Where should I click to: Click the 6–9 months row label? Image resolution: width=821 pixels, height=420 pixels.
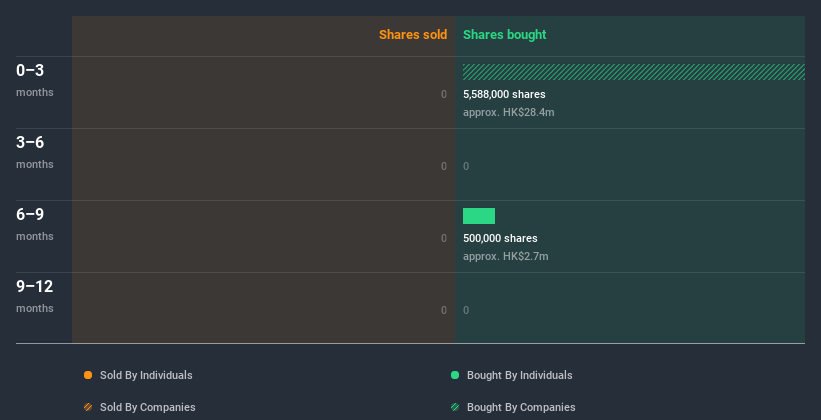[35, 224]
